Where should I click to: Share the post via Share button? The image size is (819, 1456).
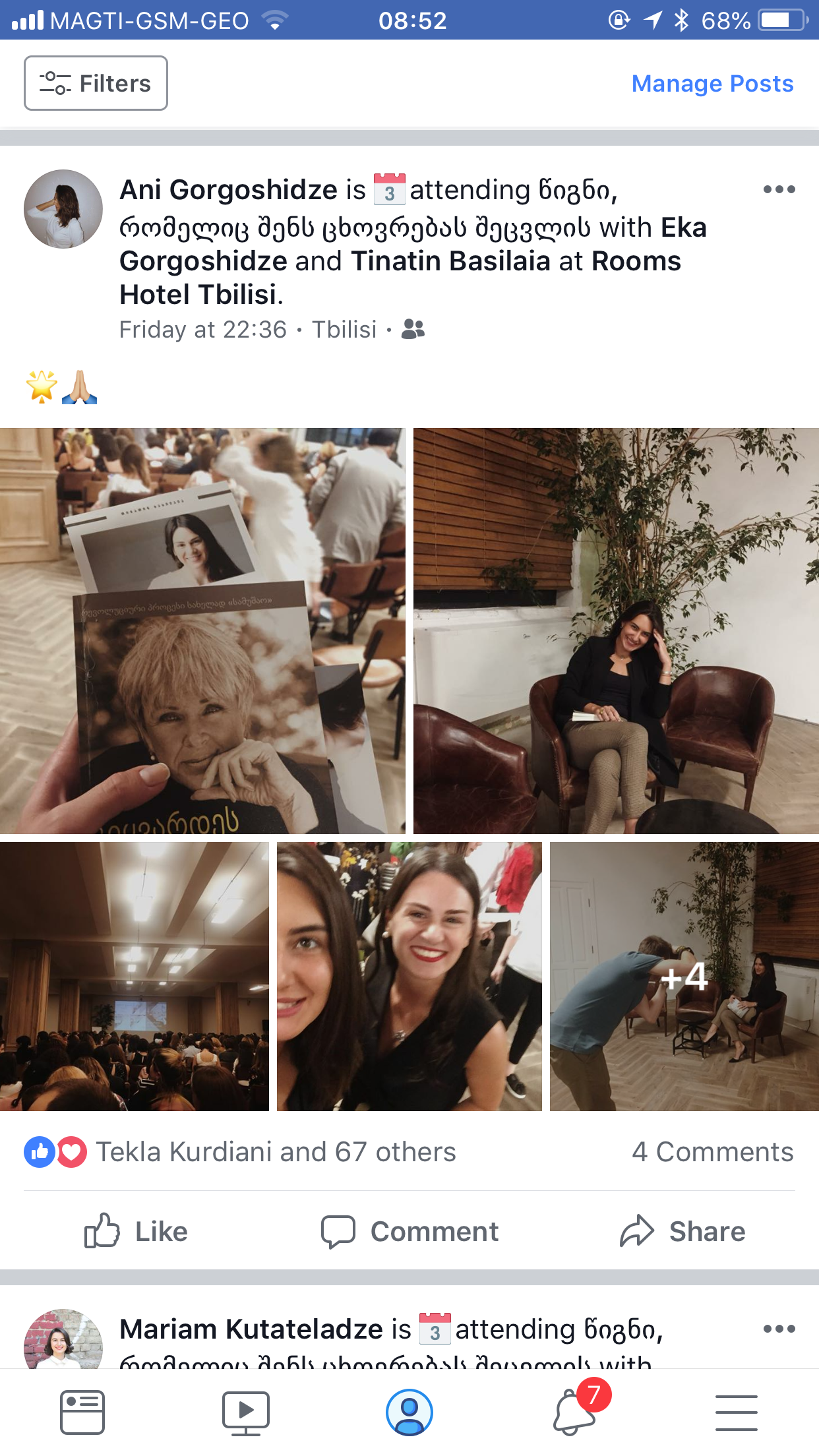click(x=682, y=1231)
